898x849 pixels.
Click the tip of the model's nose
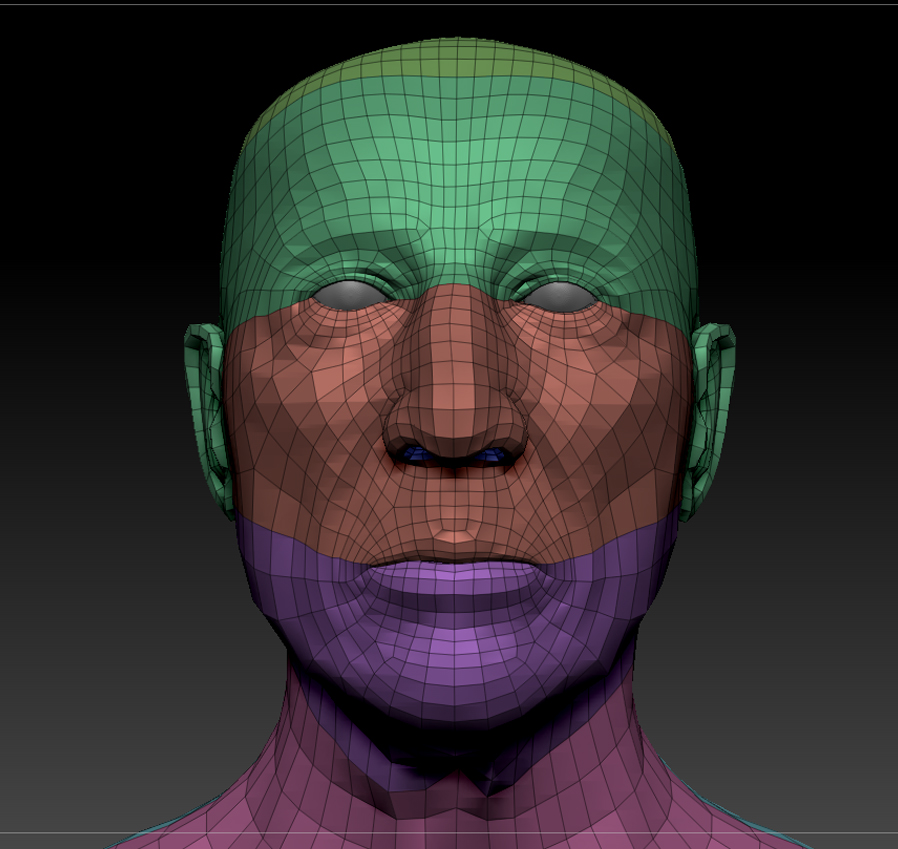pos(455,424)
